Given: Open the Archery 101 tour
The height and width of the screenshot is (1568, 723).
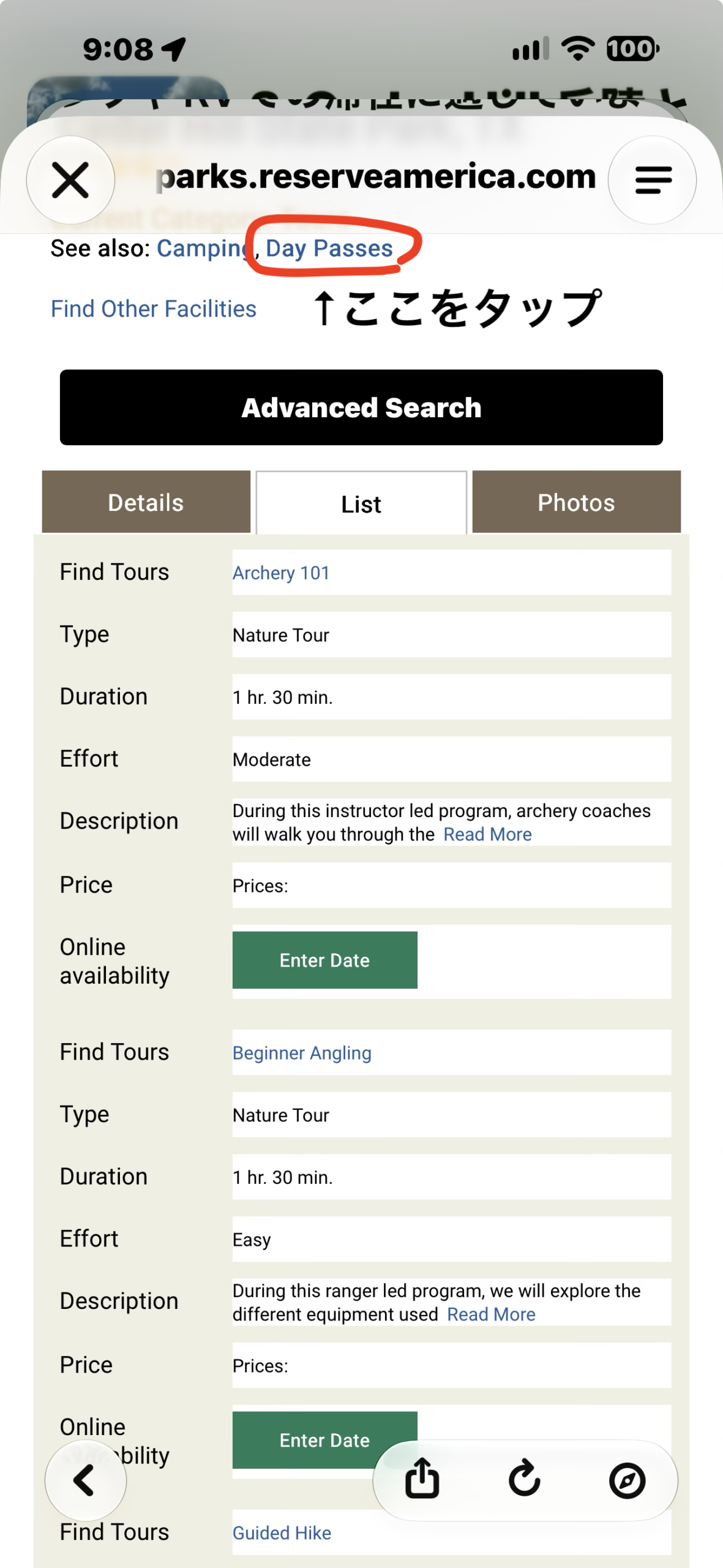Looking at the screenshot, I should 281,573.
